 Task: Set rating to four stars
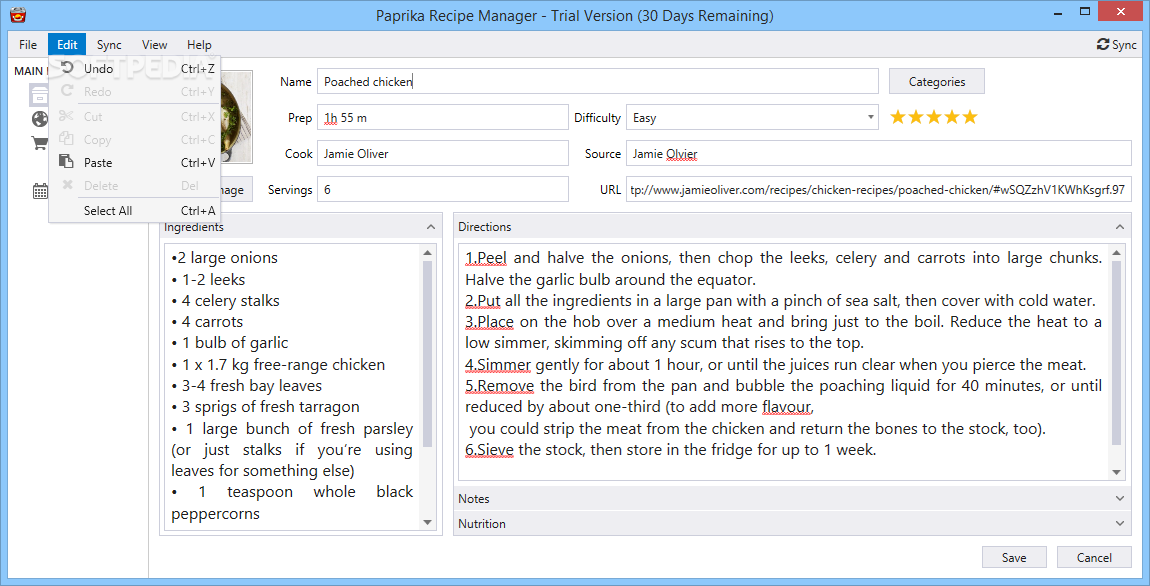(x=952, y=117)
